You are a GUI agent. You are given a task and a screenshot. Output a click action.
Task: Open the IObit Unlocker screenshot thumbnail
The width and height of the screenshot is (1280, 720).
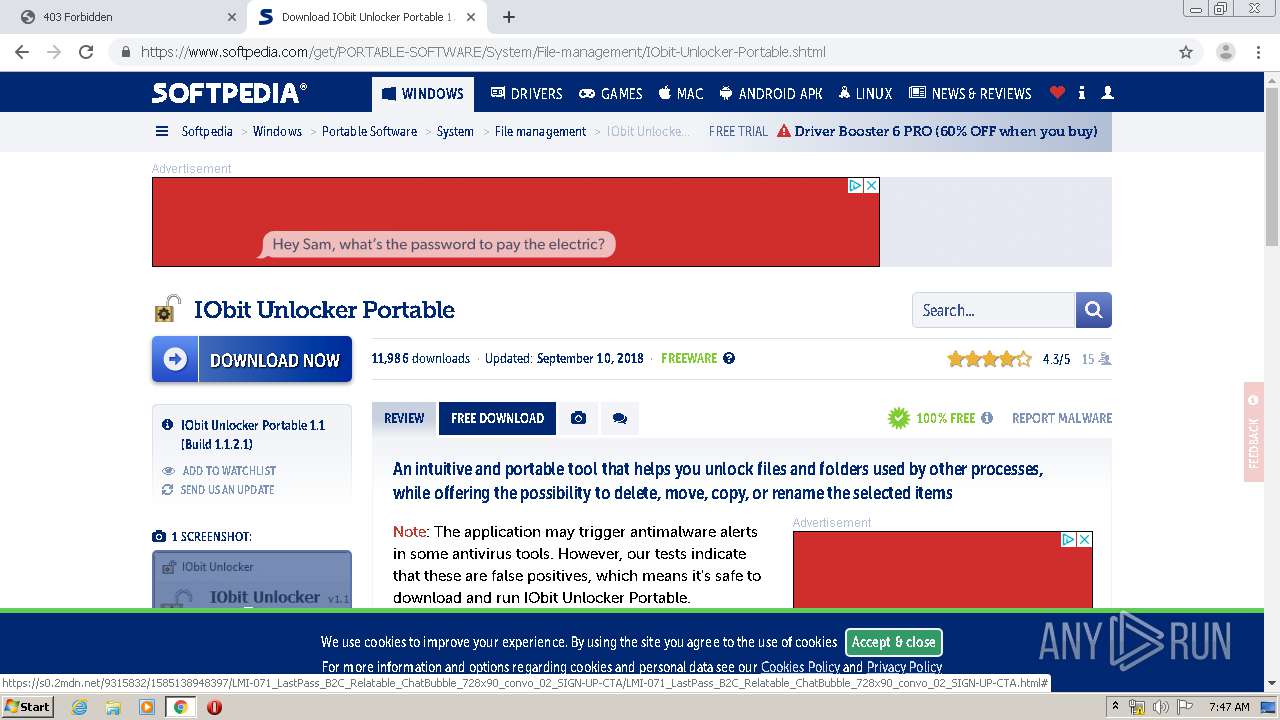[x=252, y=579]
